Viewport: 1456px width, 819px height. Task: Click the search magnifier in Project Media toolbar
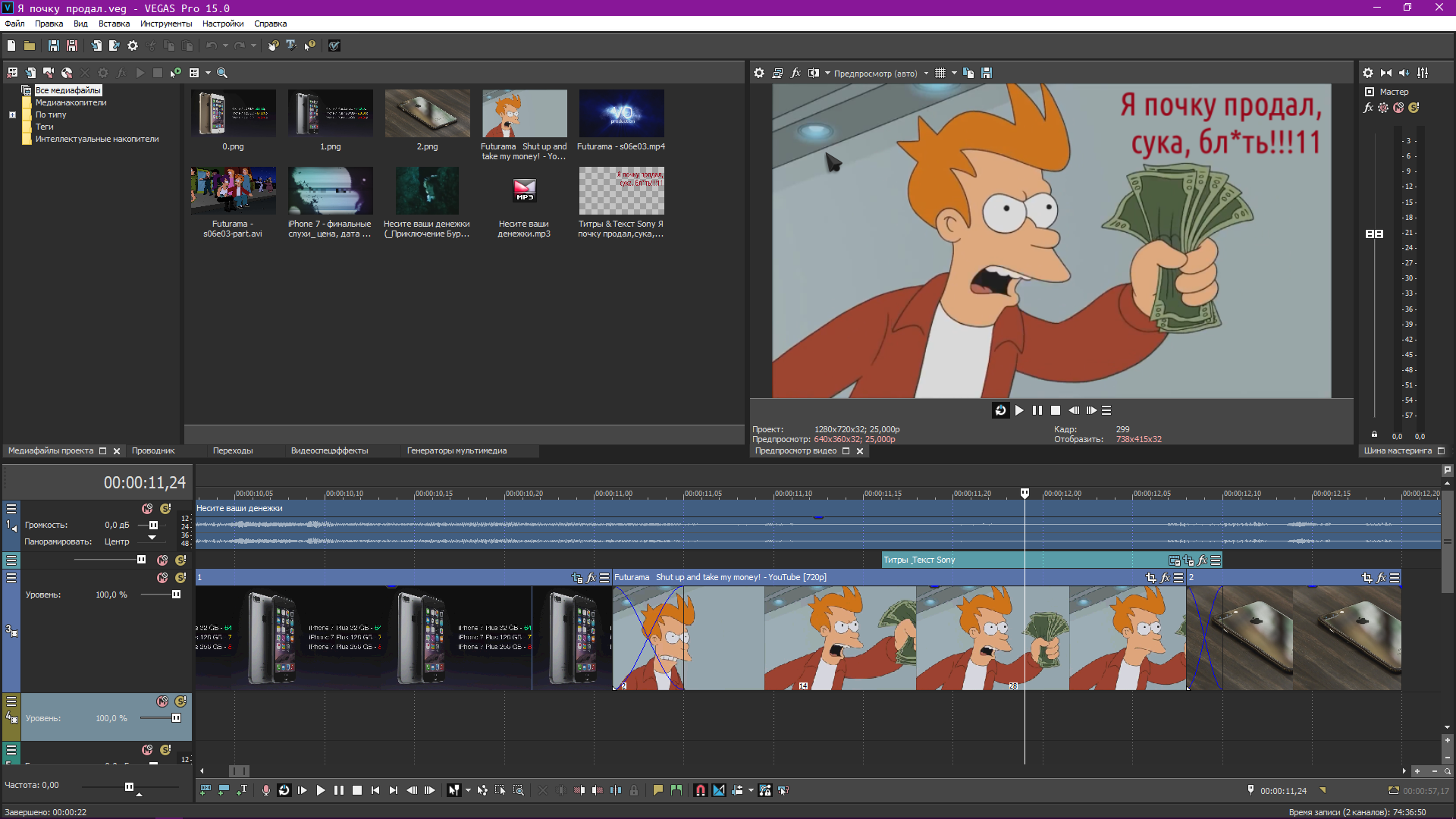(x=222, y=73)
